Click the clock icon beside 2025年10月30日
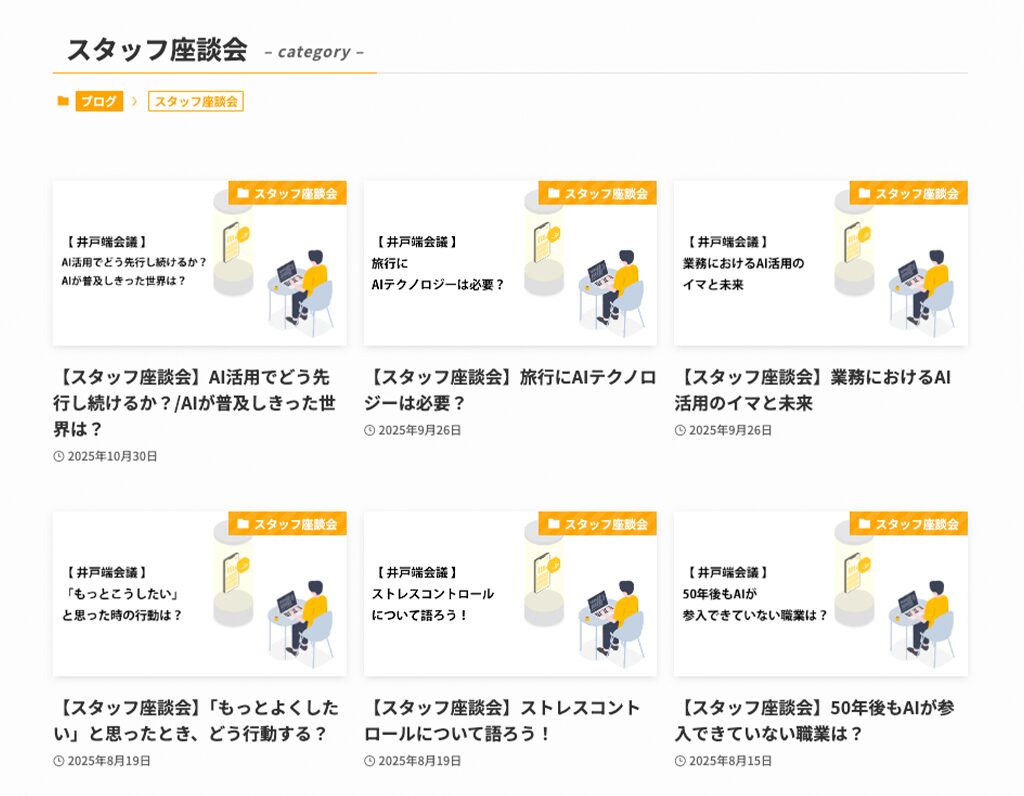The width and height of the screenshot is (1024, 796). (59, 456)
